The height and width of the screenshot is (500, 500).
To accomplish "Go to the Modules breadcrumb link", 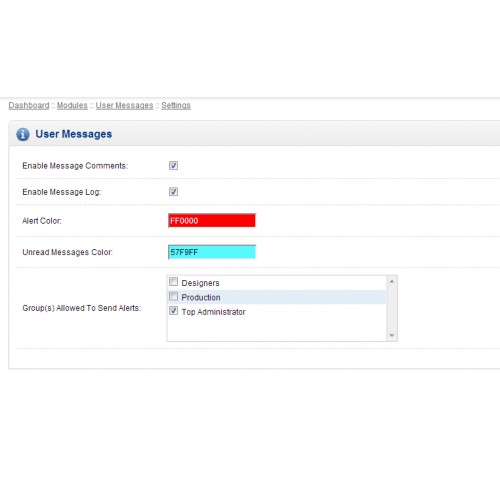I will click(x=72, y=105).
